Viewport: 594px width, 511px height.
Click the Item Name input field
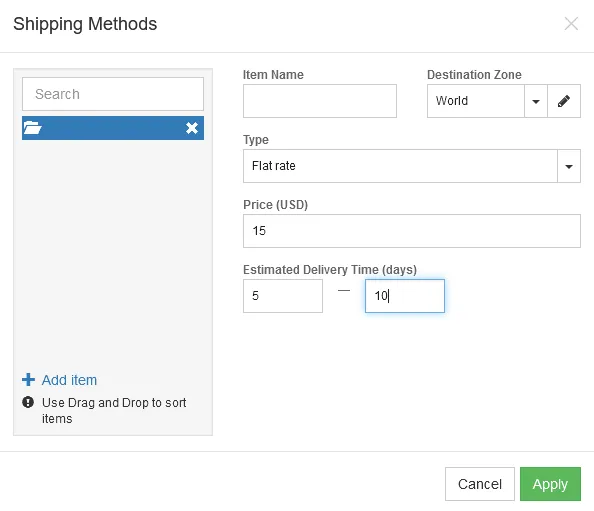point(320,101)
